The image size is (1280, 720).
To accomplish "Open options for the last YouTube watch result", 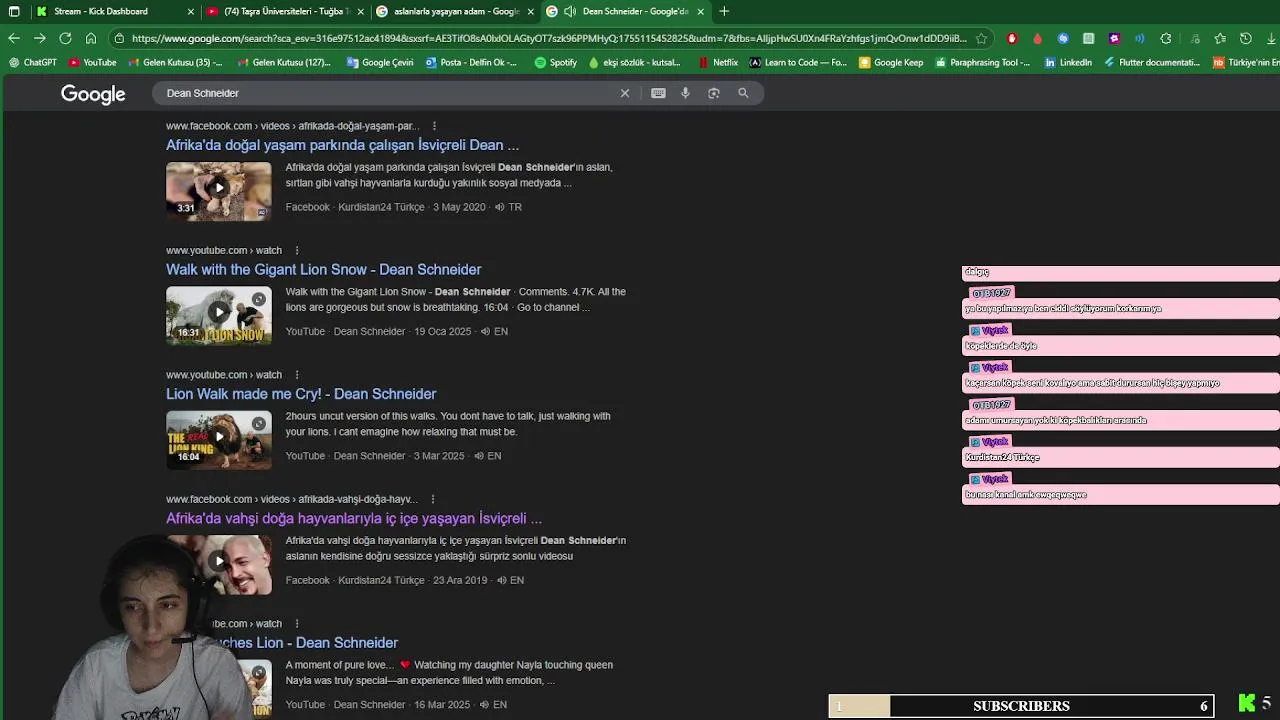I will [297, 624].
